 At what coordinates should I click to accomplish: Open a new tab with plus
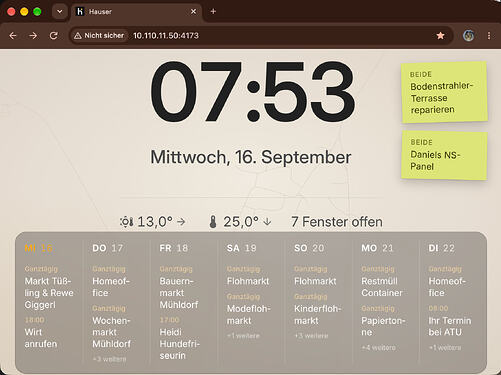(x=213, y=12)
